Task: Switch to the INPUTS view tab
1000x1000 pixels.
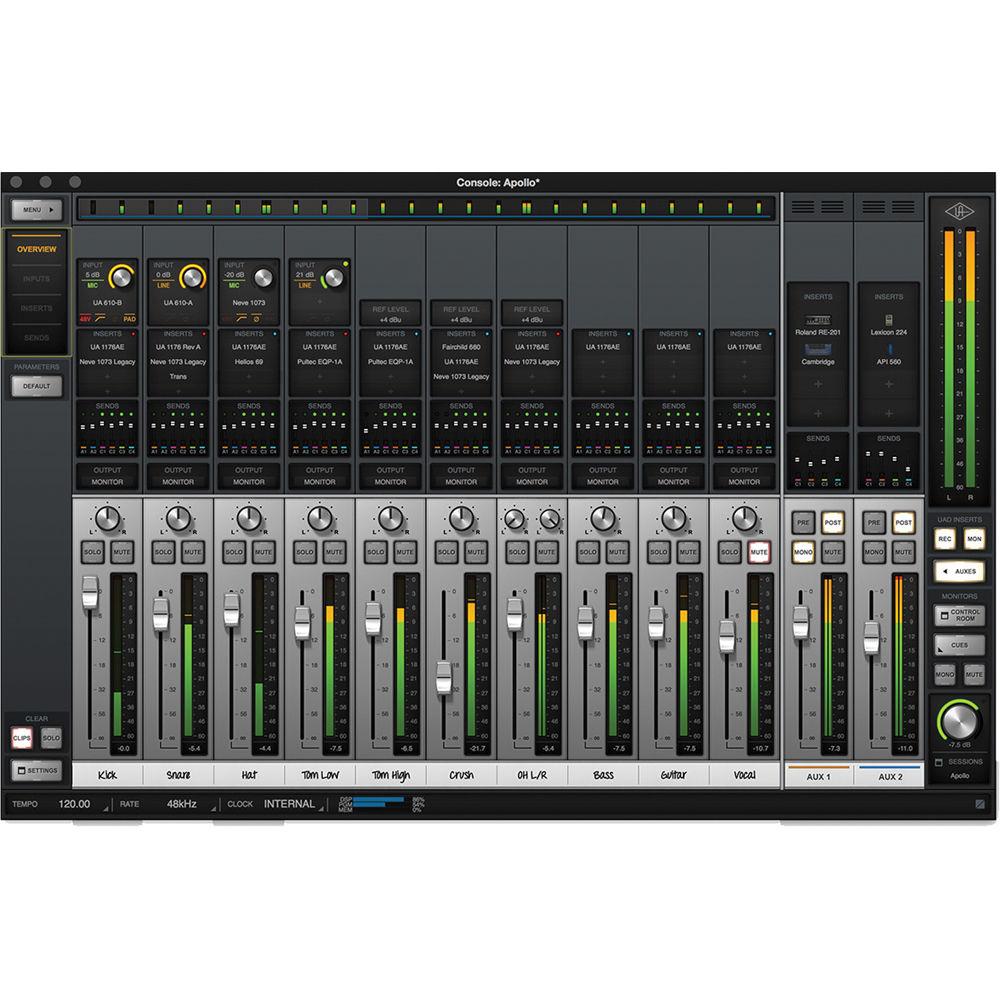Action: point(37,279)
